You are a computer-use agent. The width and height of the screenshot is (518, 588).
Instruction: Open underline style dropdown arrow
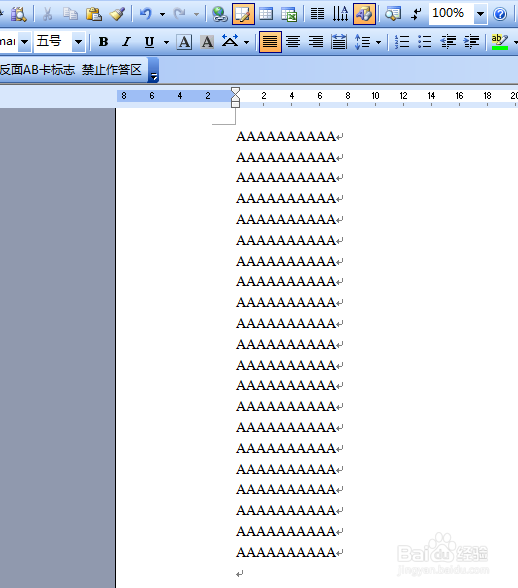pos(167,42)
